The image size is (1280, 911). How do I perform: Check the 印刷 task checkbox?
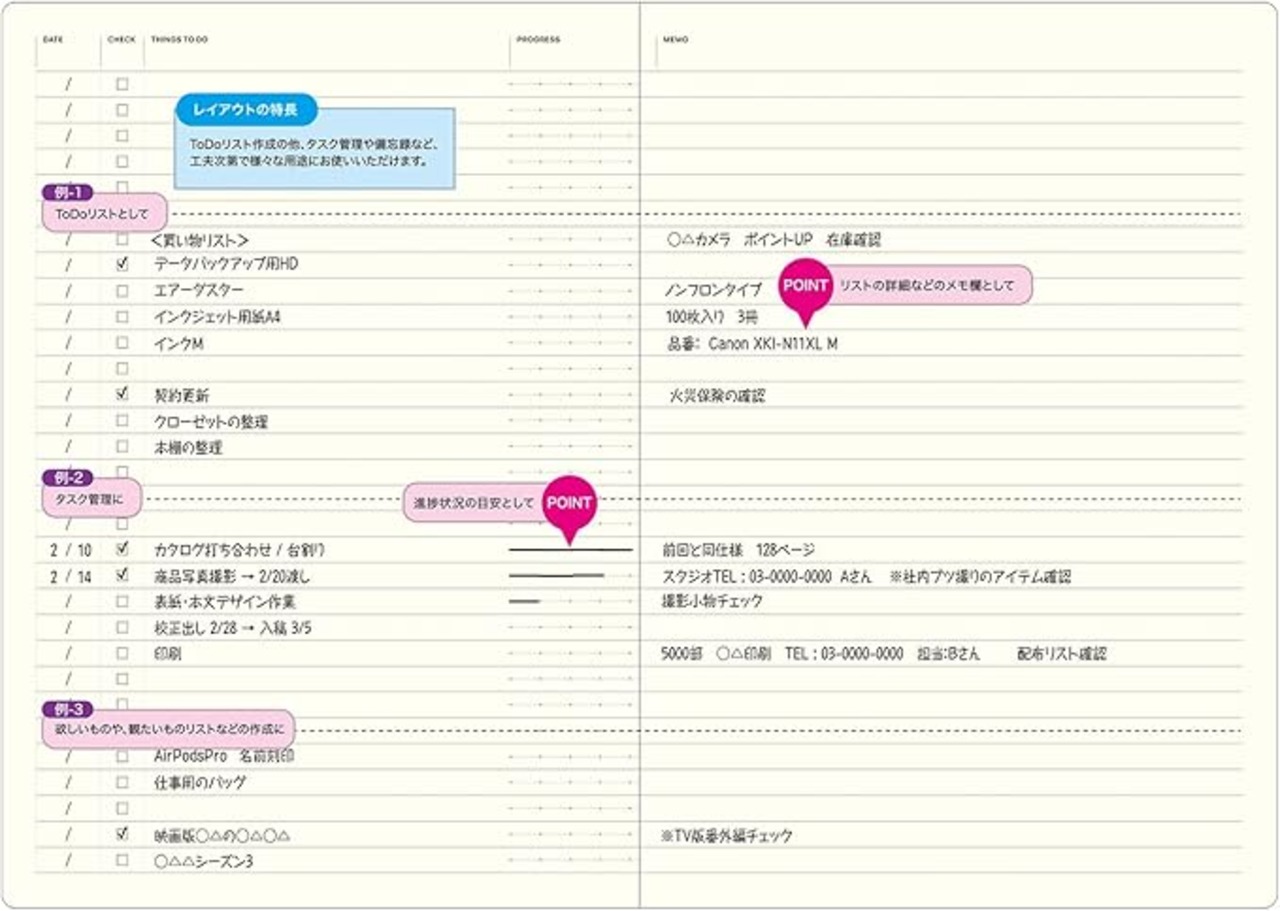[x=122, y=654]
